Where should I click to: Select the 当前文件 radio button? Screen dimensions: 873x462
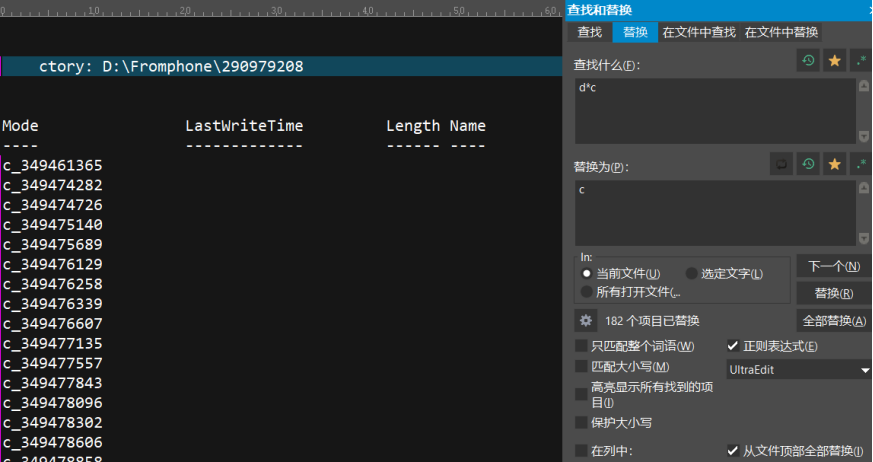(586, 274)
